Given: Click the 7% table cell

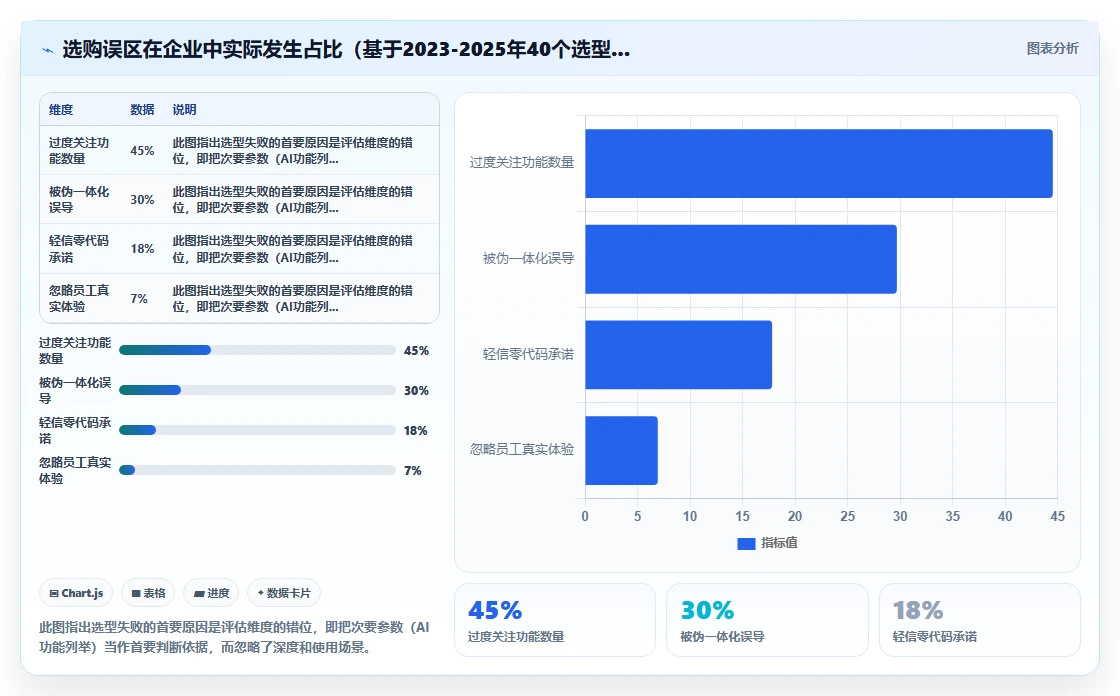Looking at the screenshot, I should pyautogui.click(x=139, y=299).
